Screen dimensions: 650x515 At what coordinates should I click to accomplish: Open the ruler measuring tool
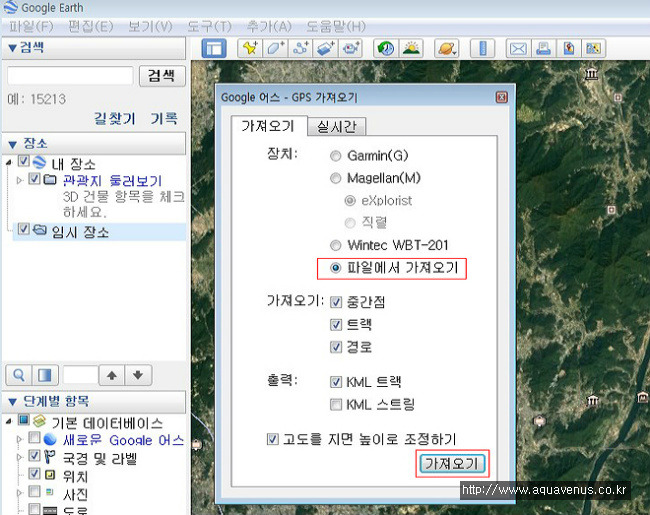pyautogui.click(x=483, y=49)
